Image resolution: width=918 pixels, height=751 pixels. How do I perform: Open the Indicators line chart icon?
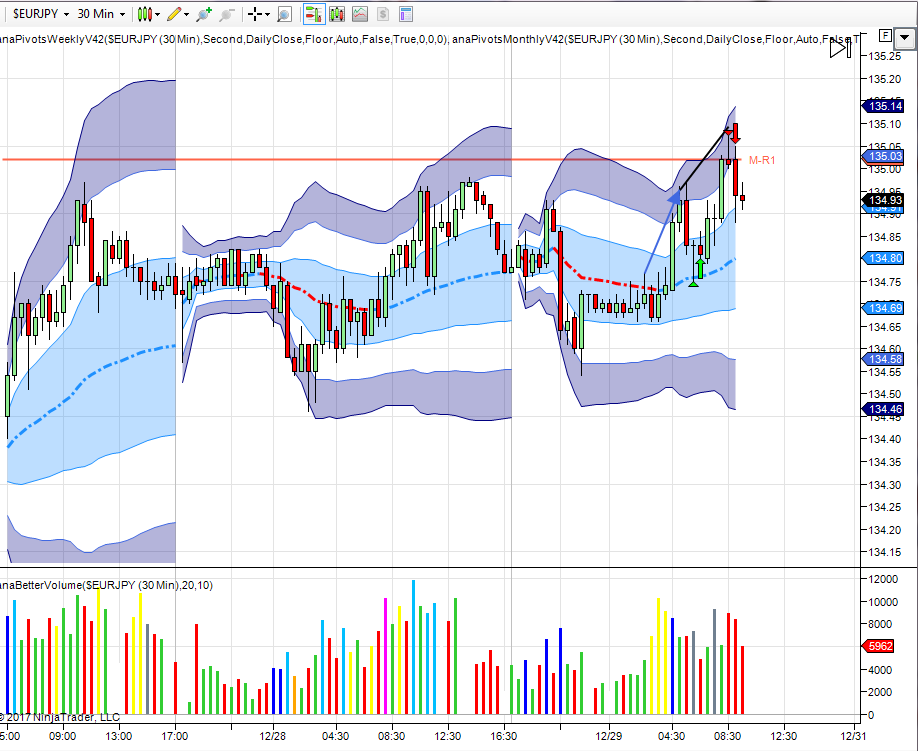tap(360, 14)
